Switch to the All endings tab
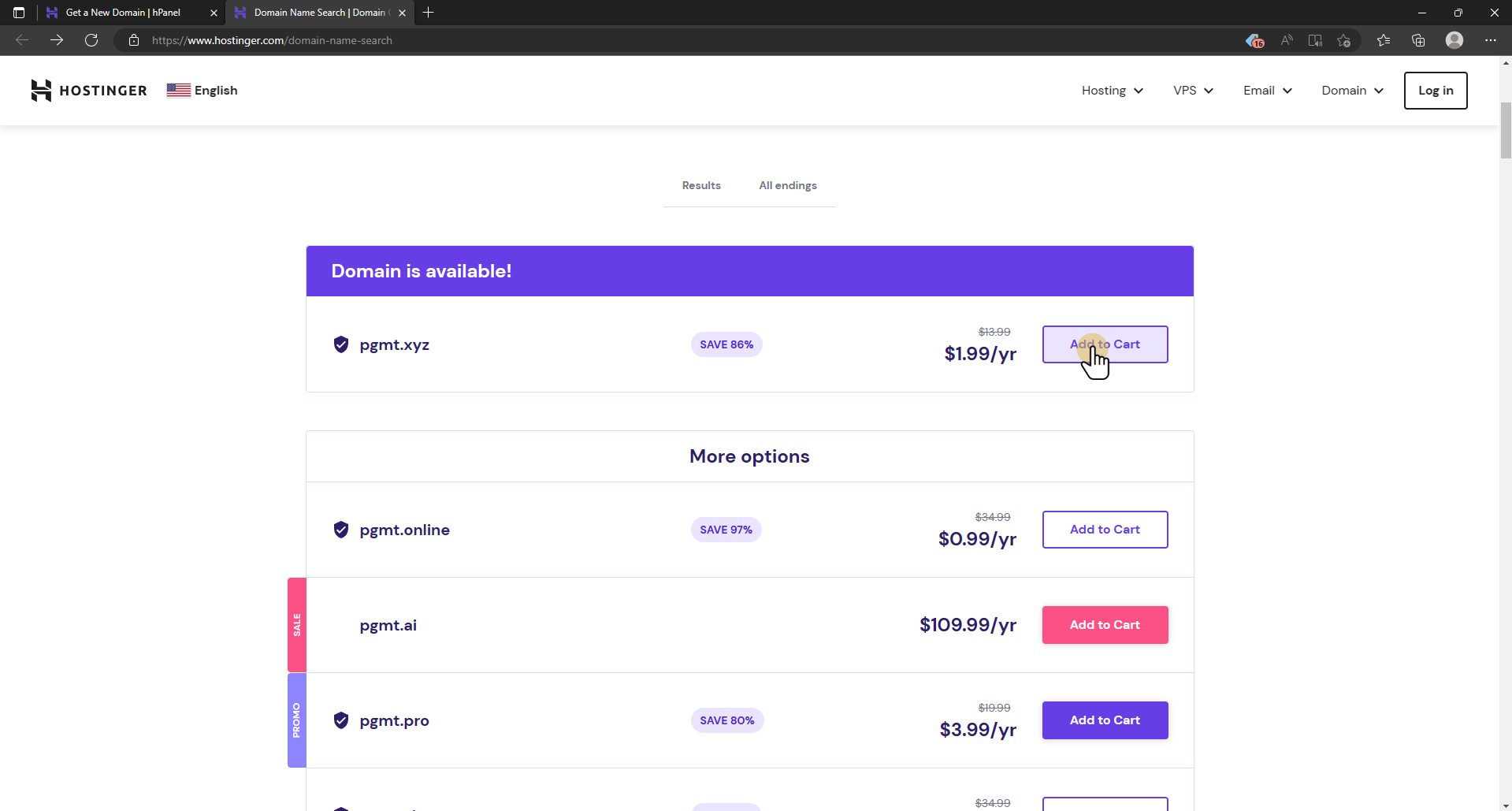 click(x=788, y=185)
